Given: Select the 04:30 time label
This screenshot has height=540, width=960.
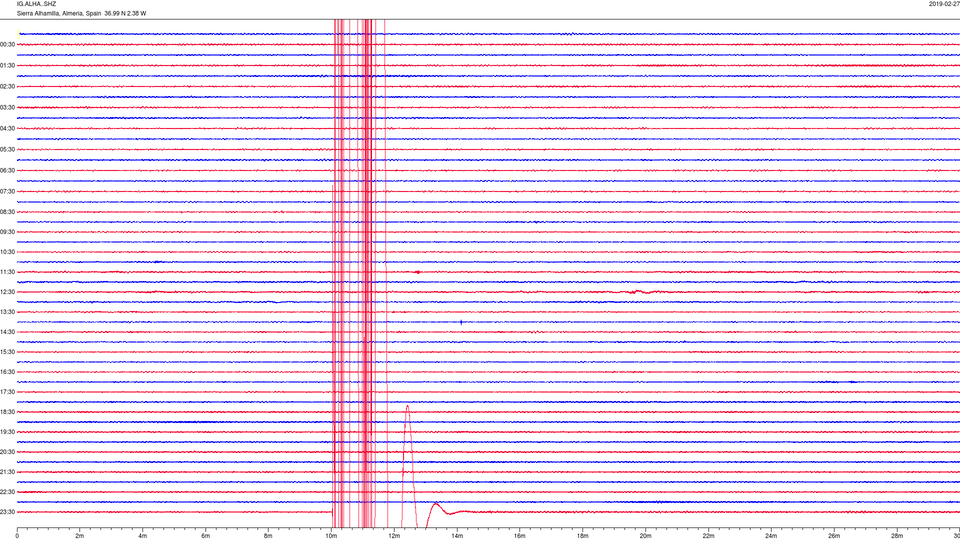Looking at the screenshot, I should coord(7,129).
